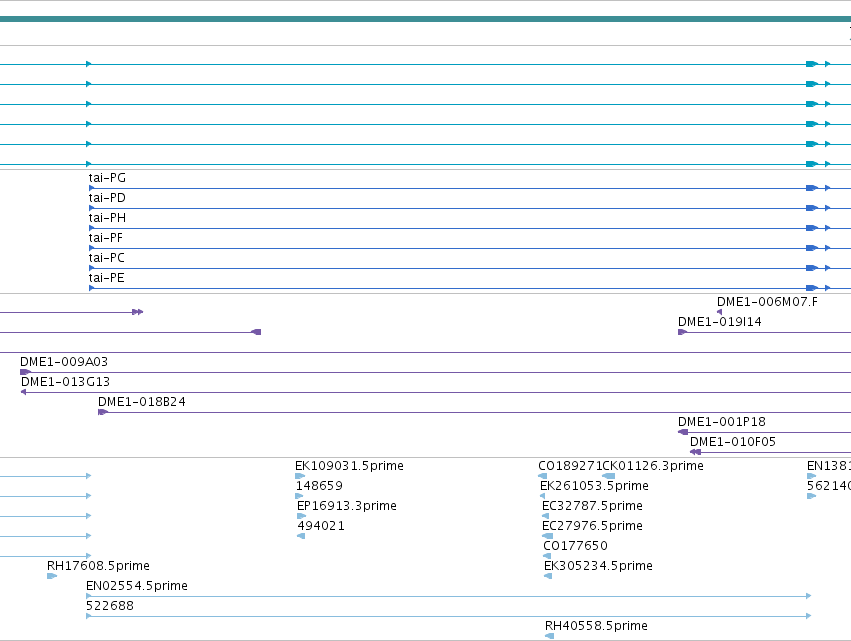851x641 pixels.
Task: Click the DME1-013G13 feature label
Action: pyautogui.click(x=65, y=382)
